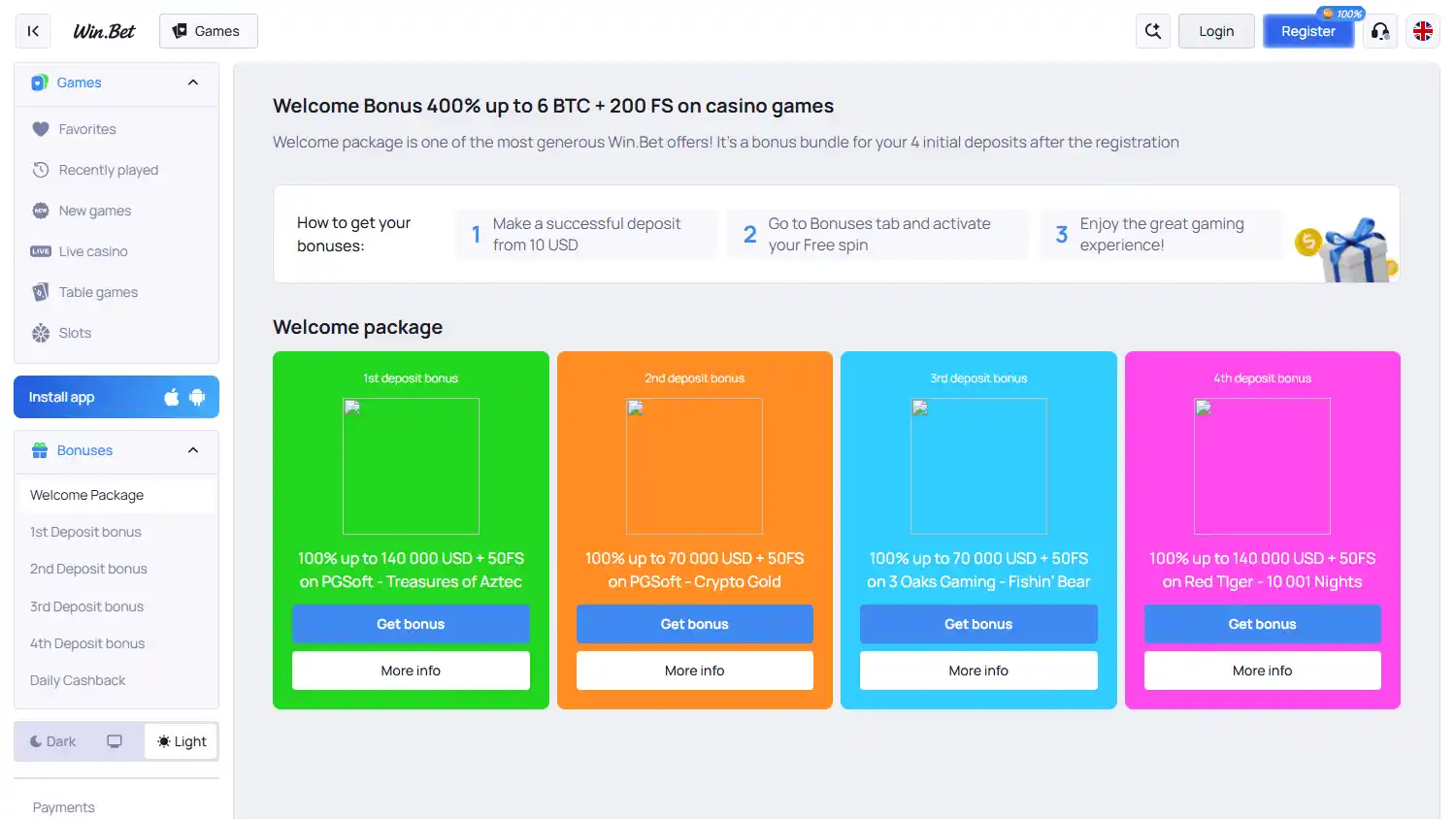Click the Slots chip icon
The height and width of the screenshot is (819, 1456).
(x=41, y=333)
